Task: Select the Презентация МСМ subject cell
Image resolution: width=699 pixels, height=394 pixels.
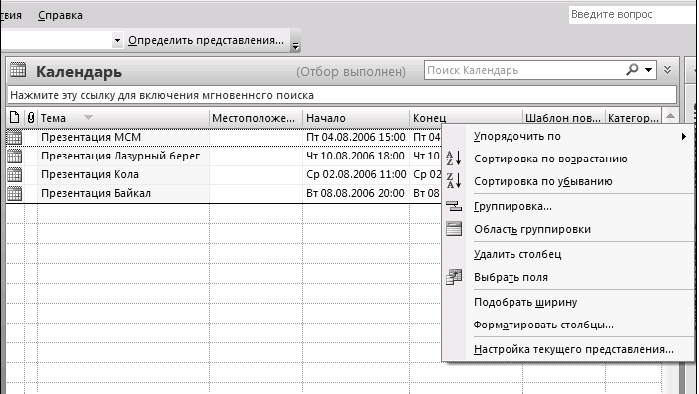Action: coord(123,137)
